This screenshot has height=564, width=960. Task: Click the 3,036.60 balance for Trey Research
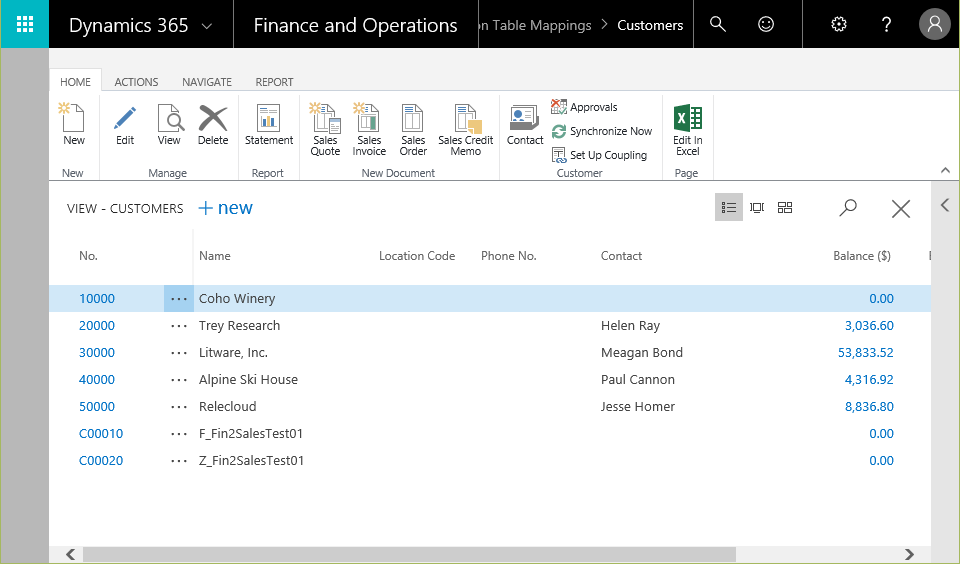click(869, 326)
